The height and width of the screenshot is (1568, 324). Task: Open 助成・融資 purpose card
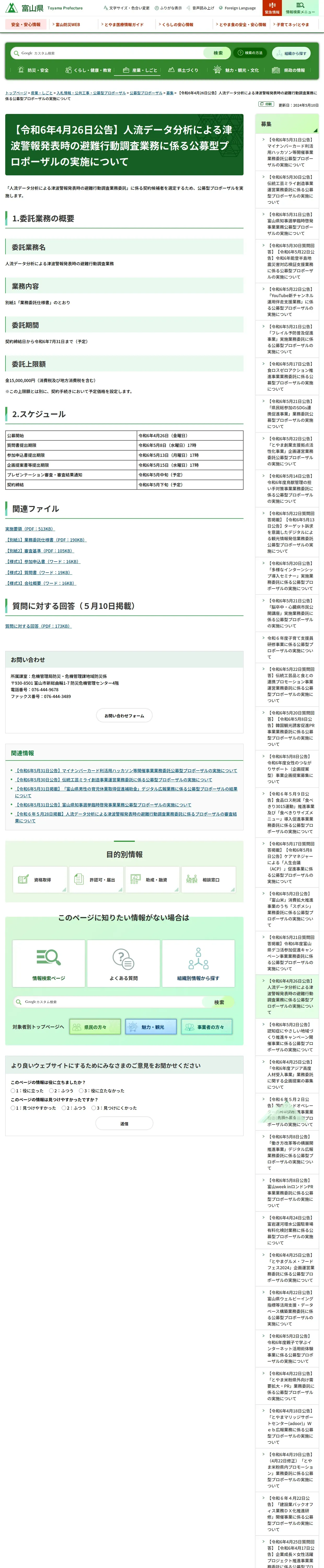152,880
